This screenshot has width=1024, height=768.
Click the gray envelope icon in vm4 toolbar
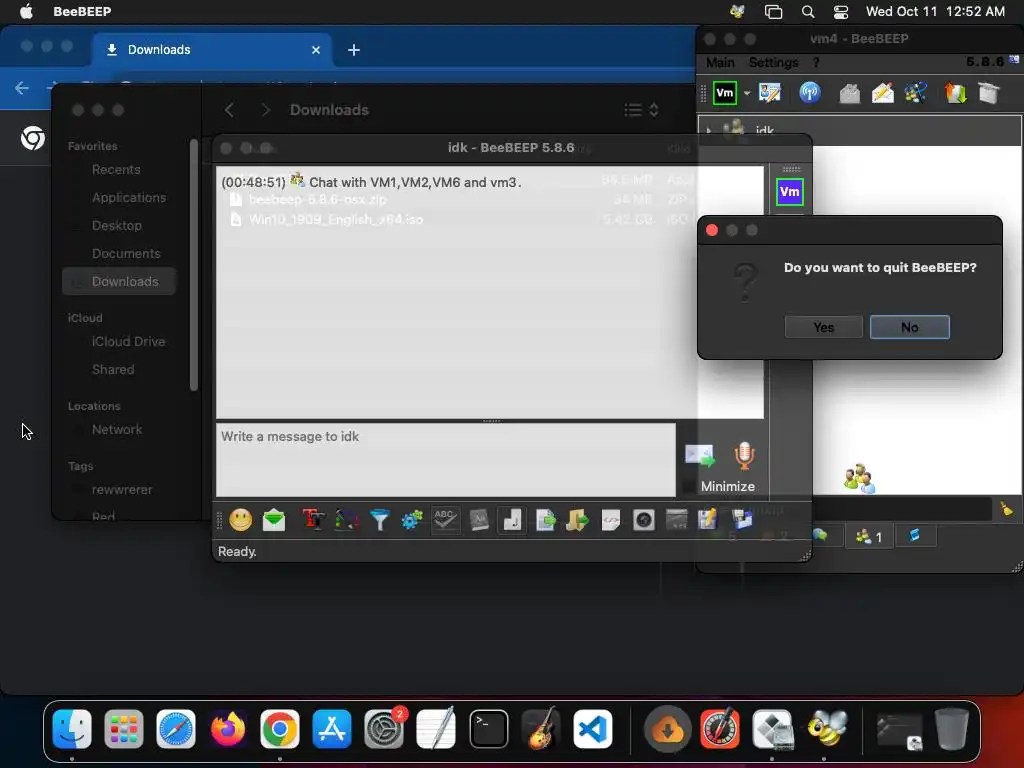849,93
